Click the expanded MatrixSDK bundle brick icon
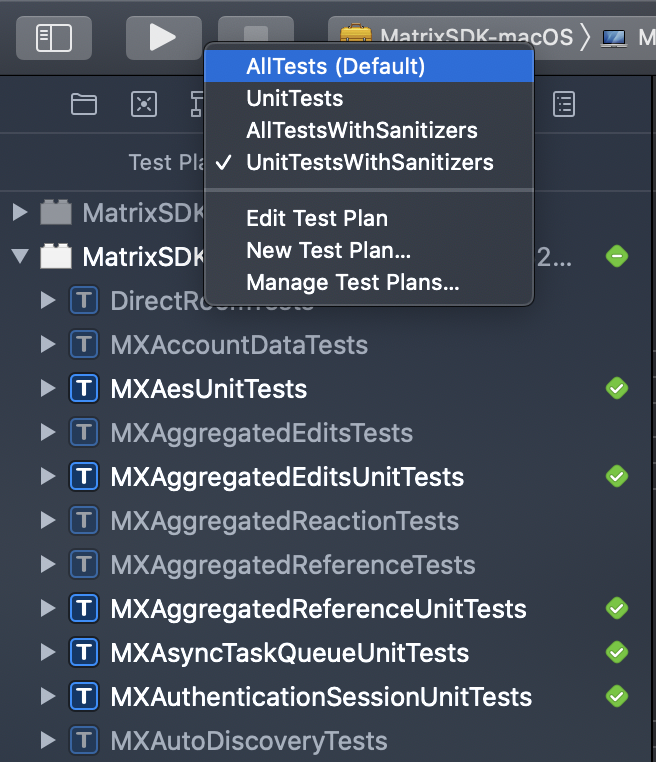This screenshot has height=762, width=656. 56,256
